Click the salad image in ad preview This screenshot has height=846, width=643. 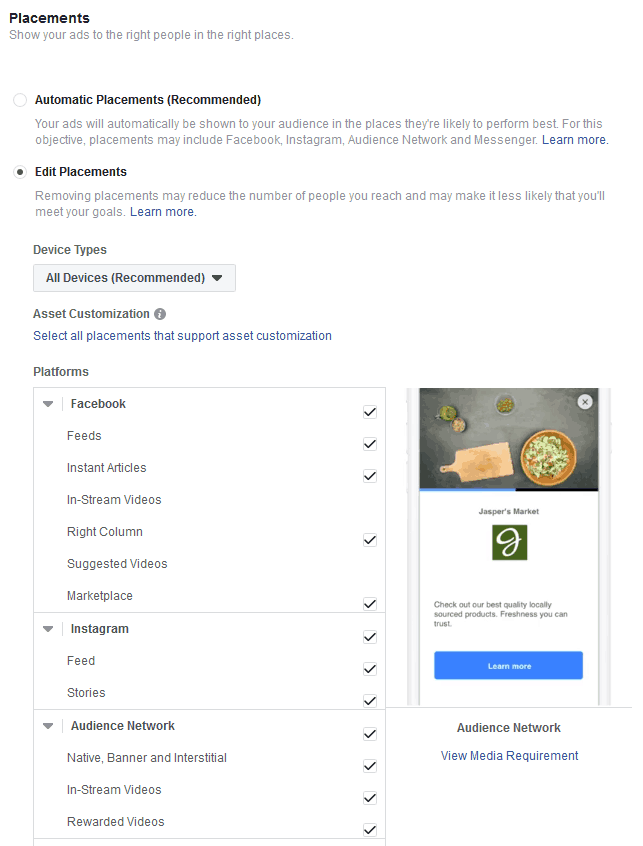[548, 456]
